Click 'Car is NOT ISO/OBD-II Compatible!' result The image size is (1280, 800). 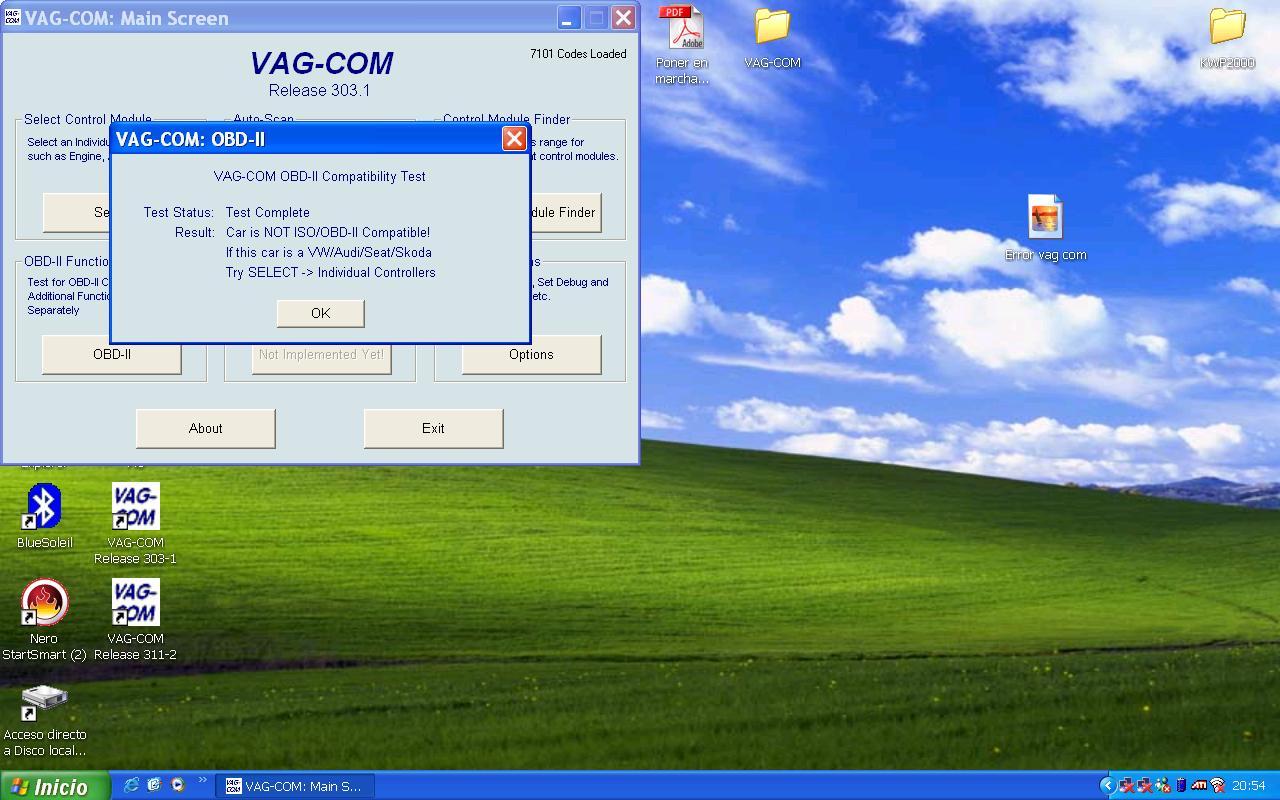click(328, 232)
